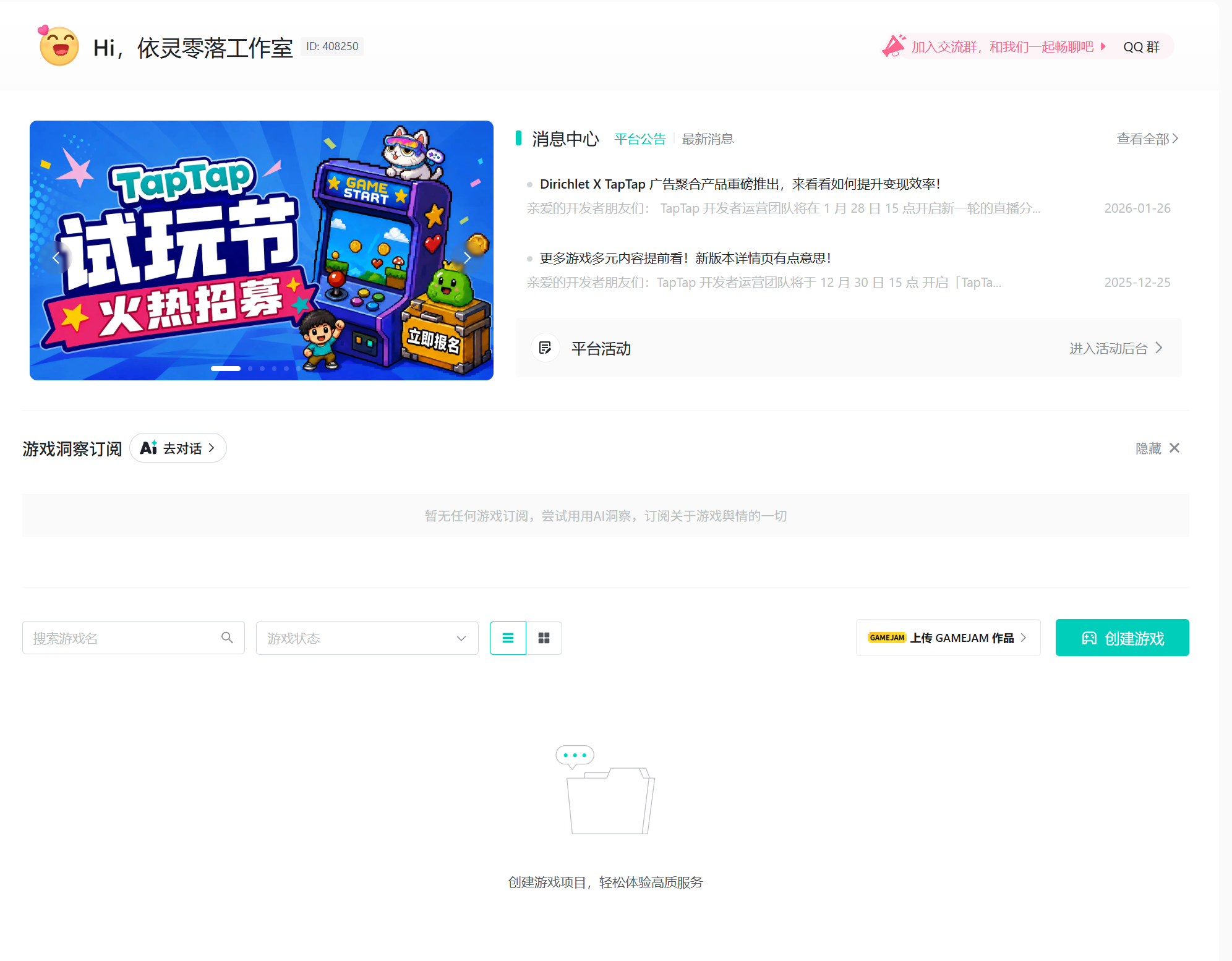Open the TapTap 试玩节 banner
1232x961 pixels.
coord(262,250)
